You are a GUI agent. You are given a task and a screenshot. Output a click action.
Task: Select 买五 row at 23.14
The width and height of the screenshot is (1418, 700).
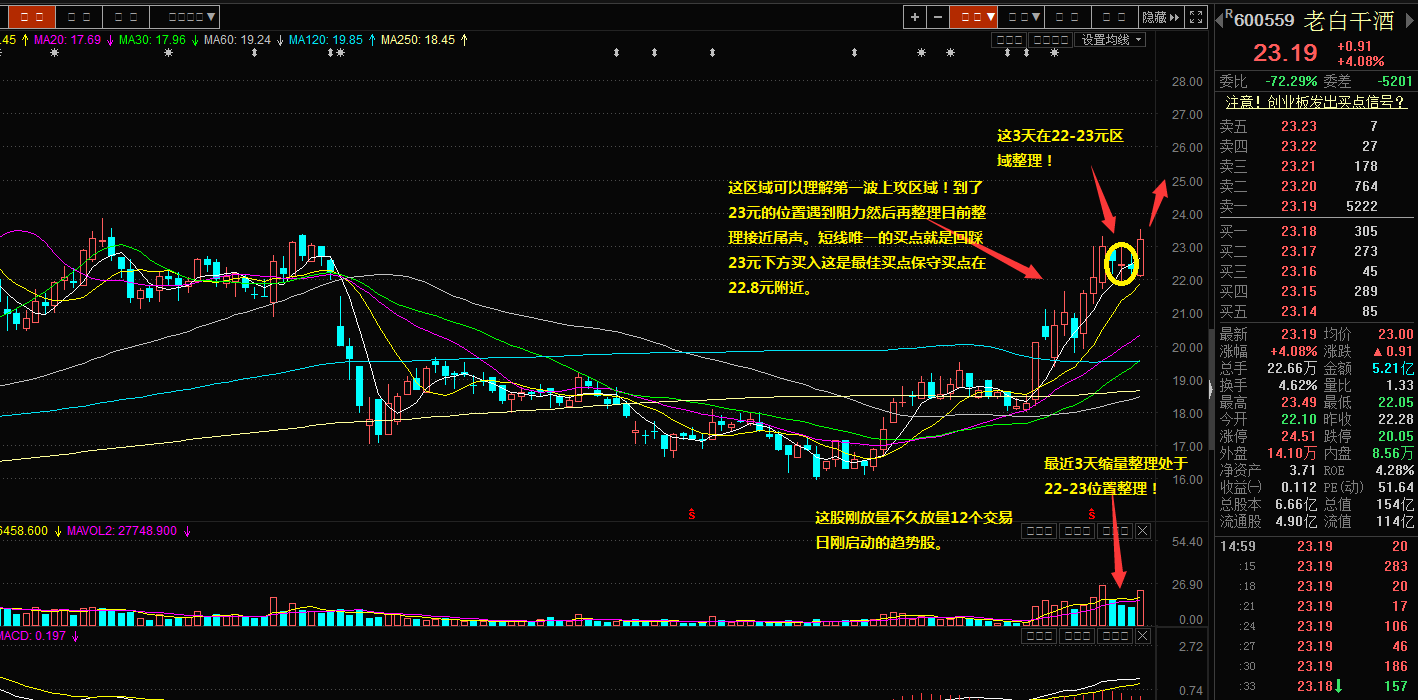(1315, 311)
